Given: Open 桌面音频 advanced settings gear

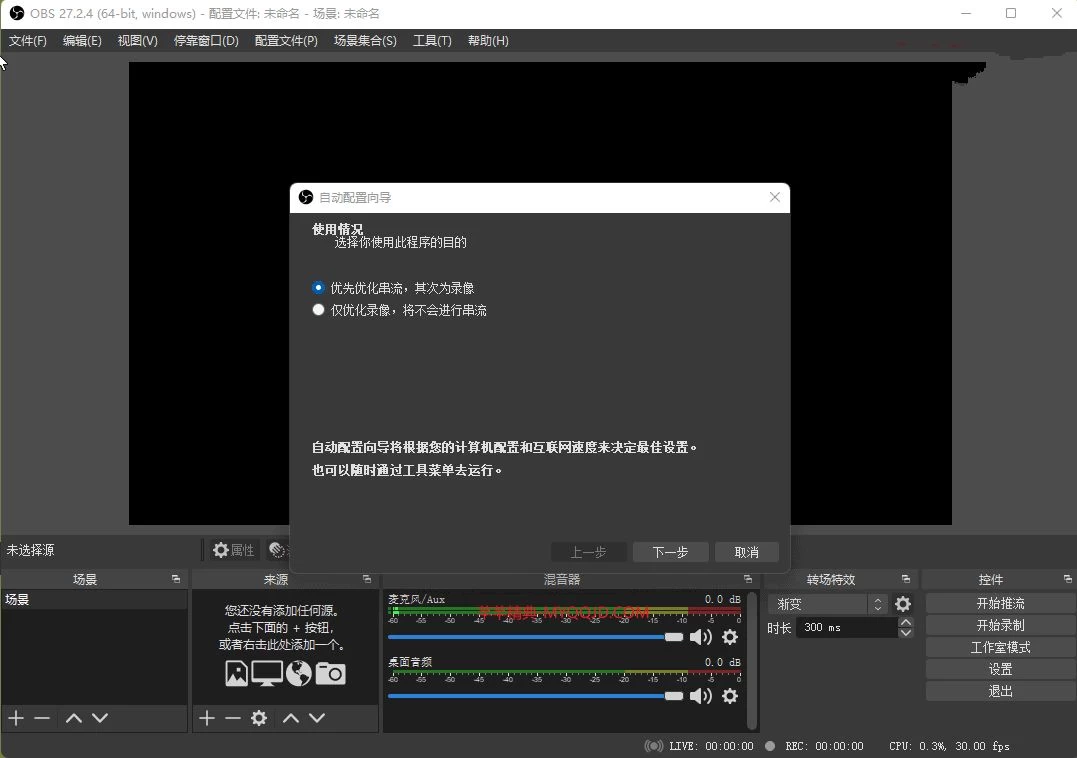Looking at the screenshot, I should 730,696.
